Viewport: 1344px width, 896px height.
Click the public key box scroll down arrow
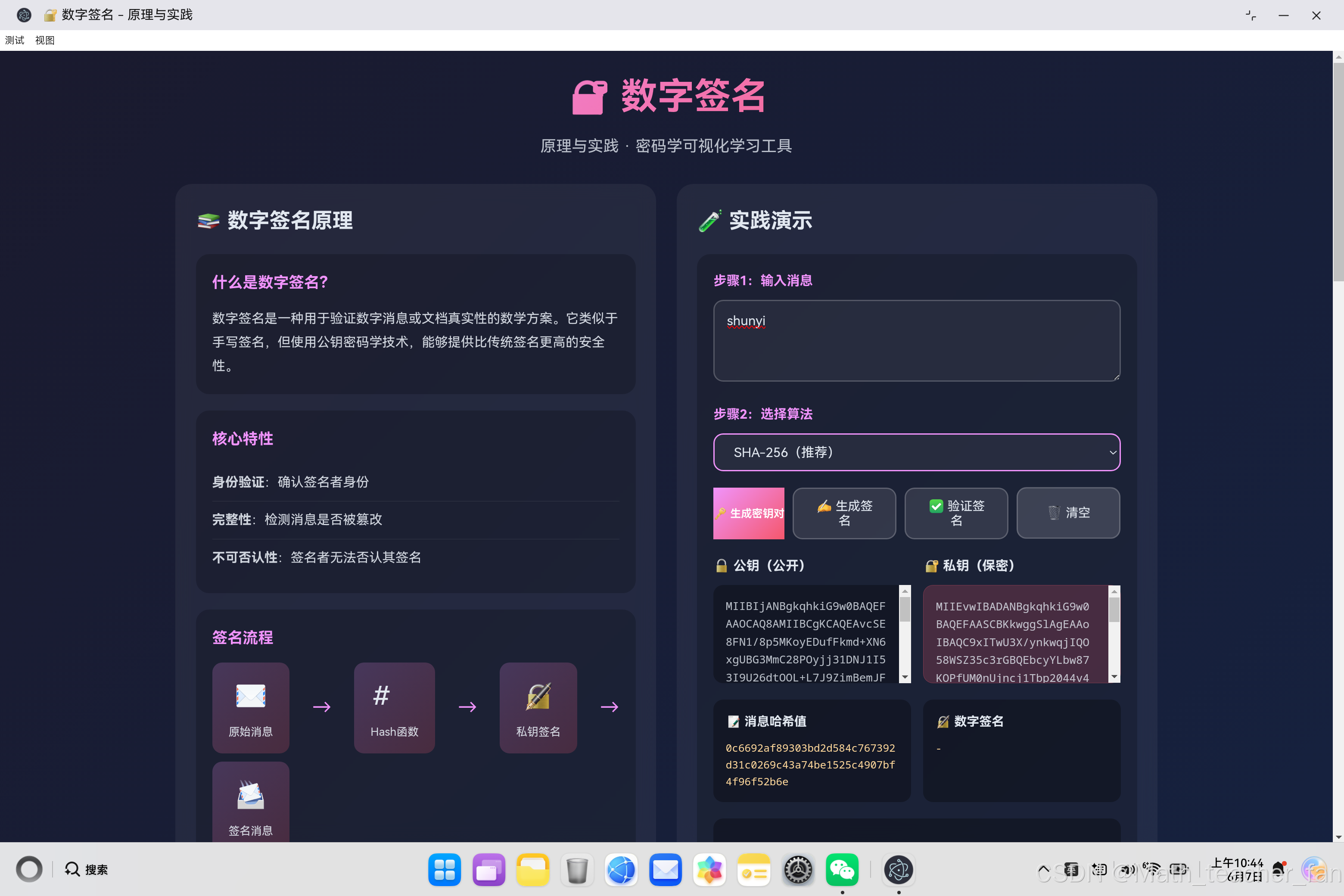point(905,677)
